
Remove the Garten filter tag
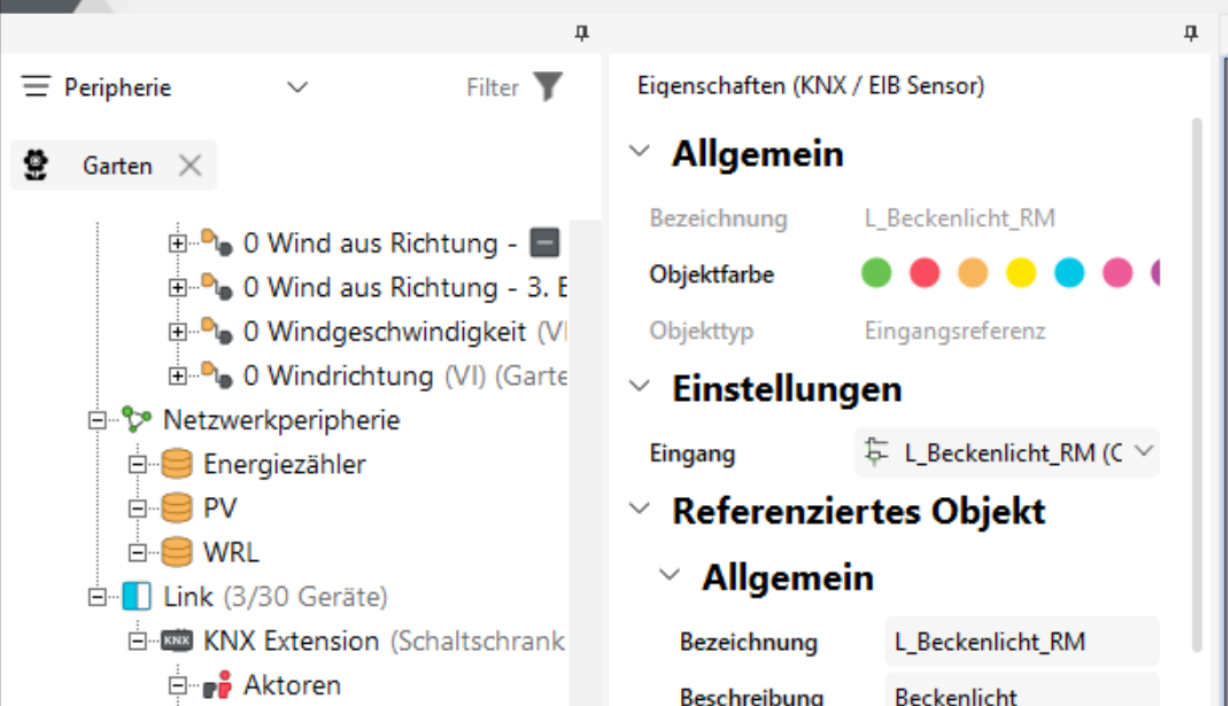tap(190, 165)
